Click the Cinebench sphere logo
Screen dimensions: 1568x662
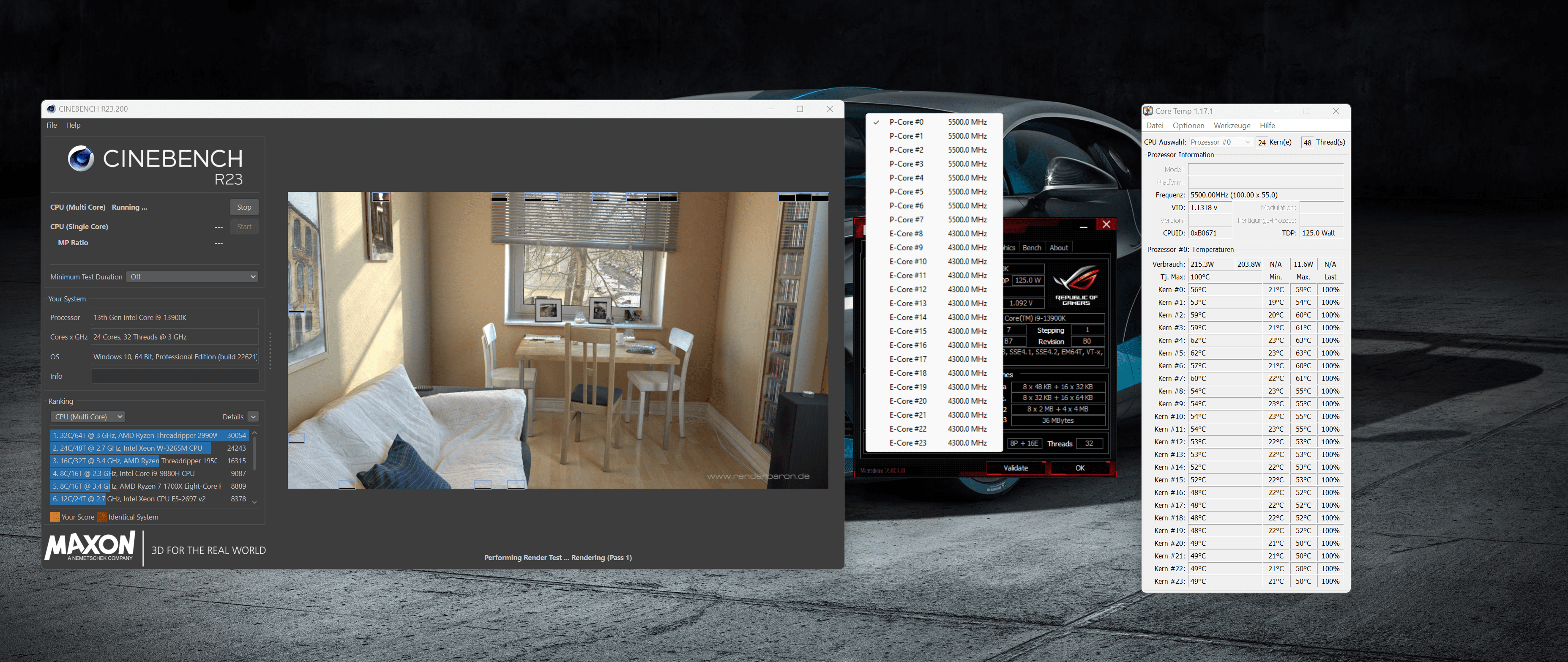(80, 159)
